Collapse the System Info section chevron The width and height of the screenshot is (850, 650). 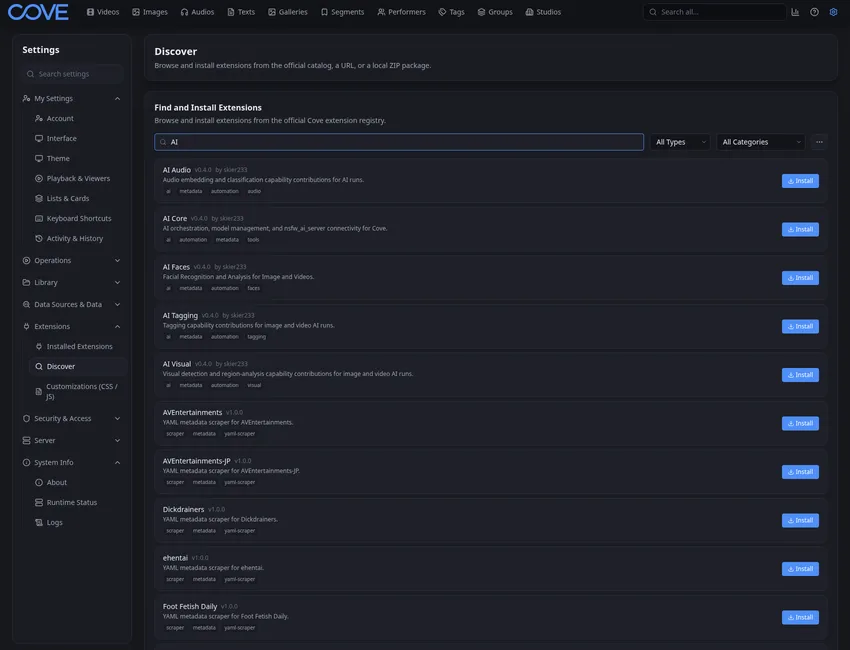(x=117, y=462)
